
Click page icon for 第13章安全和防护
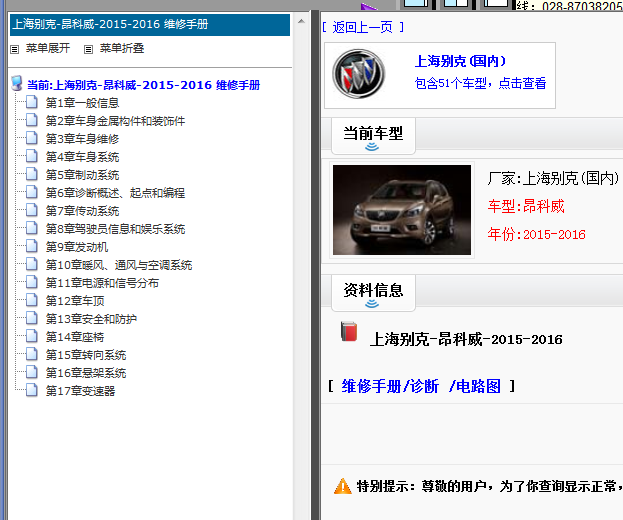tap(32, 318)
